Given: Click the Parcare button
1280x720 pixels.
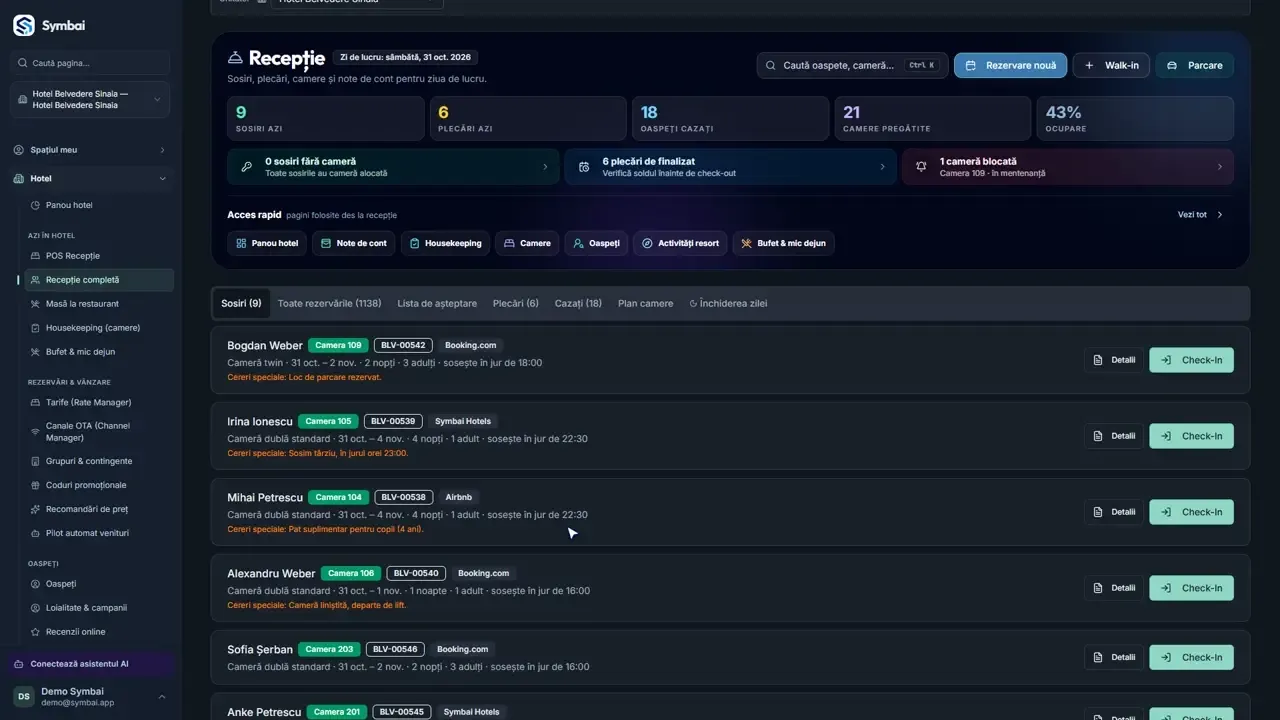Looking at the screenshot, I should click(1195, 65).
